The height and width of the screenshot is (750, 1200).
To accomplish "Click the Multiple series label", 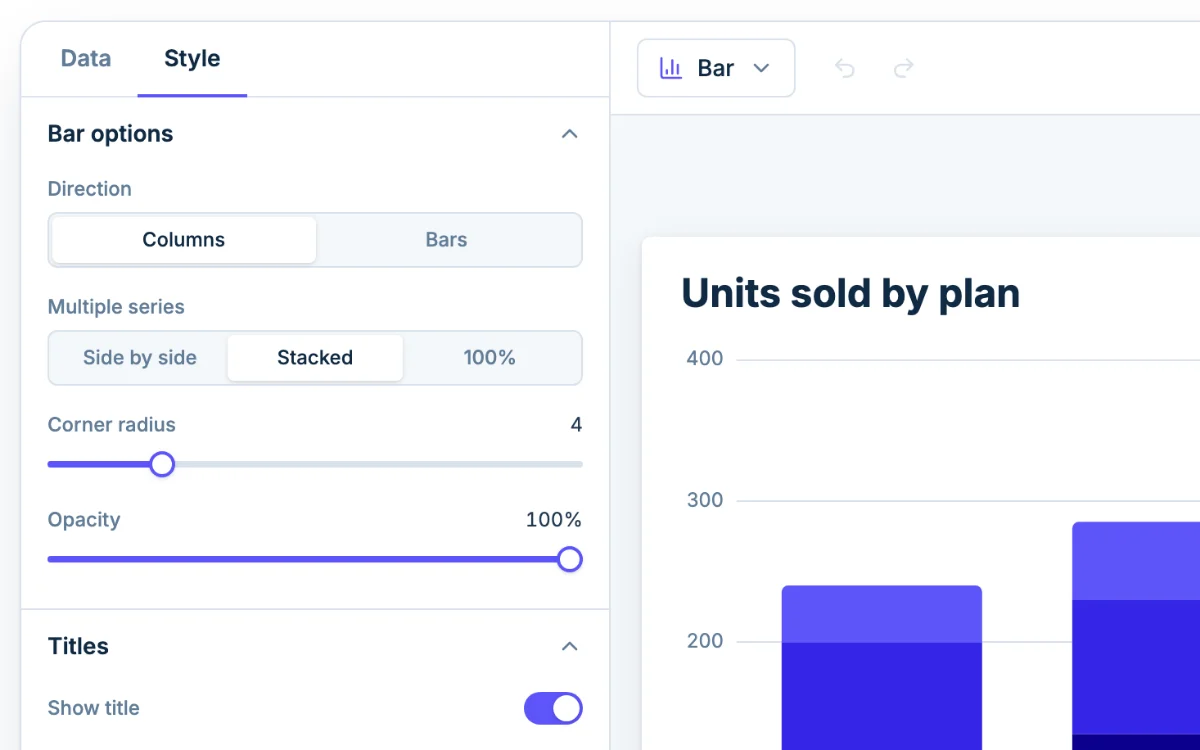I will point(116,307).
